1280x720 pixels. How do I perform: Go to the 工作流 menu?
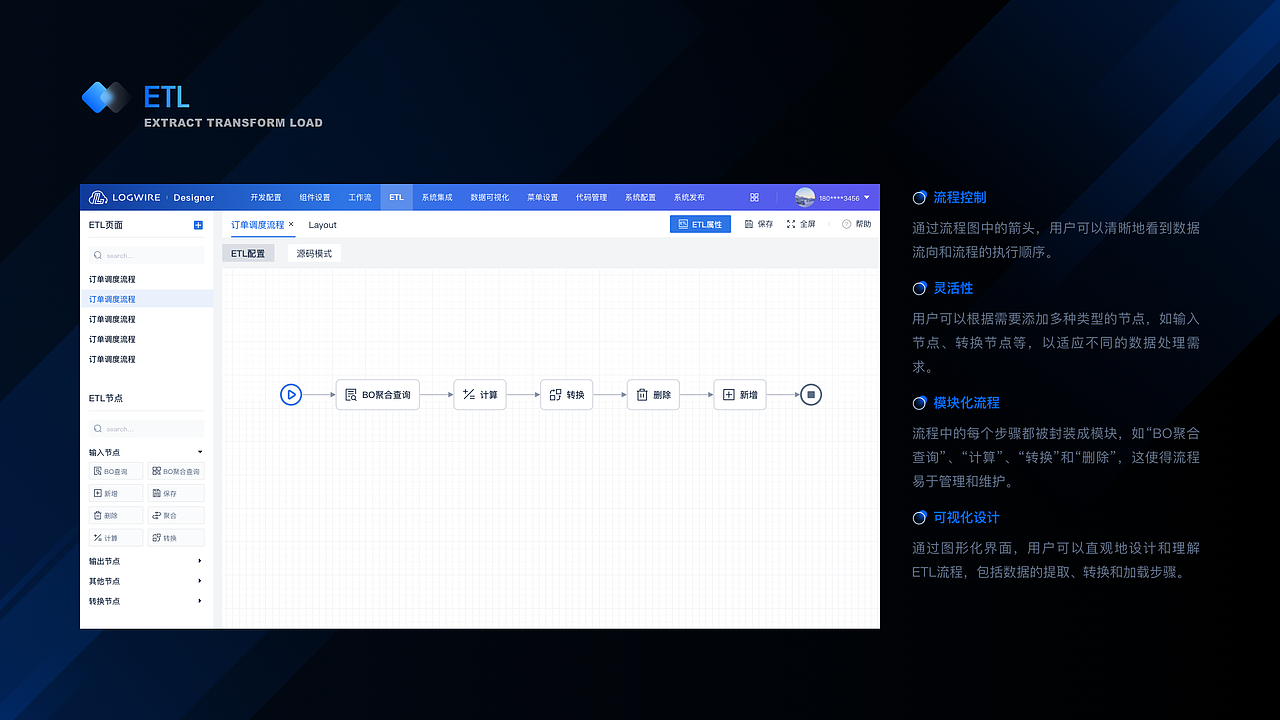(360, 197)
